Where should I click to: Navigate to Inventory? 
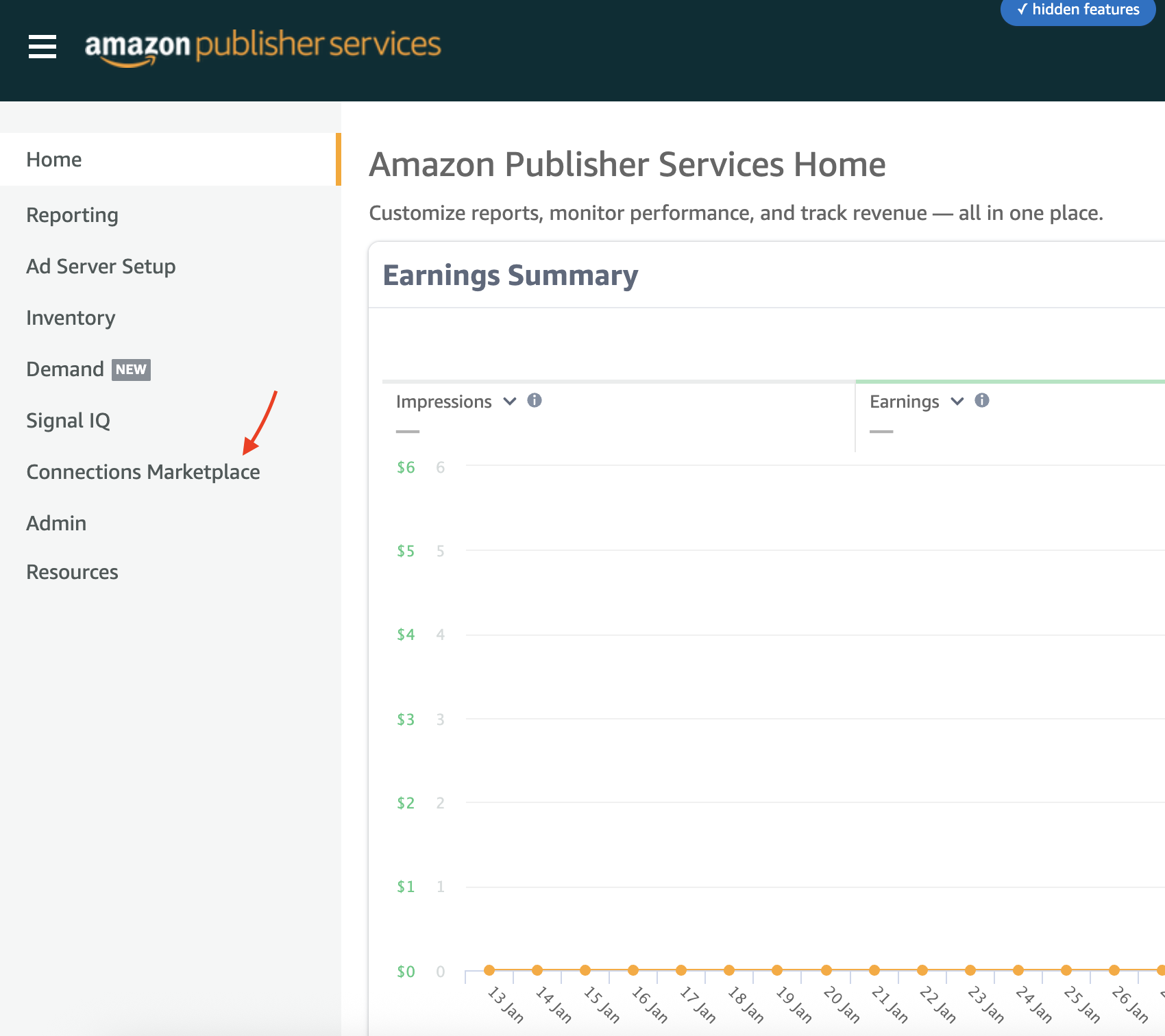pyautogui.click(x=71, y=318)
